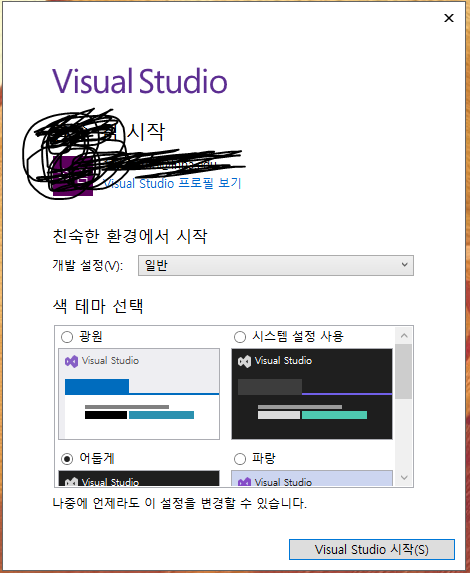Viewport: 470px width, 573px height.
Task: Click the Visual Studio icon in system theme preview
Action: click(x=244, y=361)
